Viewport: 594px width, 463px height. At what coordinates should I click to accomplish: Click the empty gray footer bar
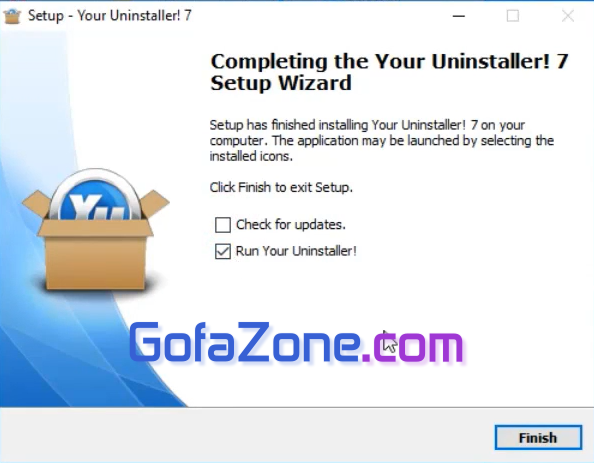pyautogui.click(x=246, y=436)
